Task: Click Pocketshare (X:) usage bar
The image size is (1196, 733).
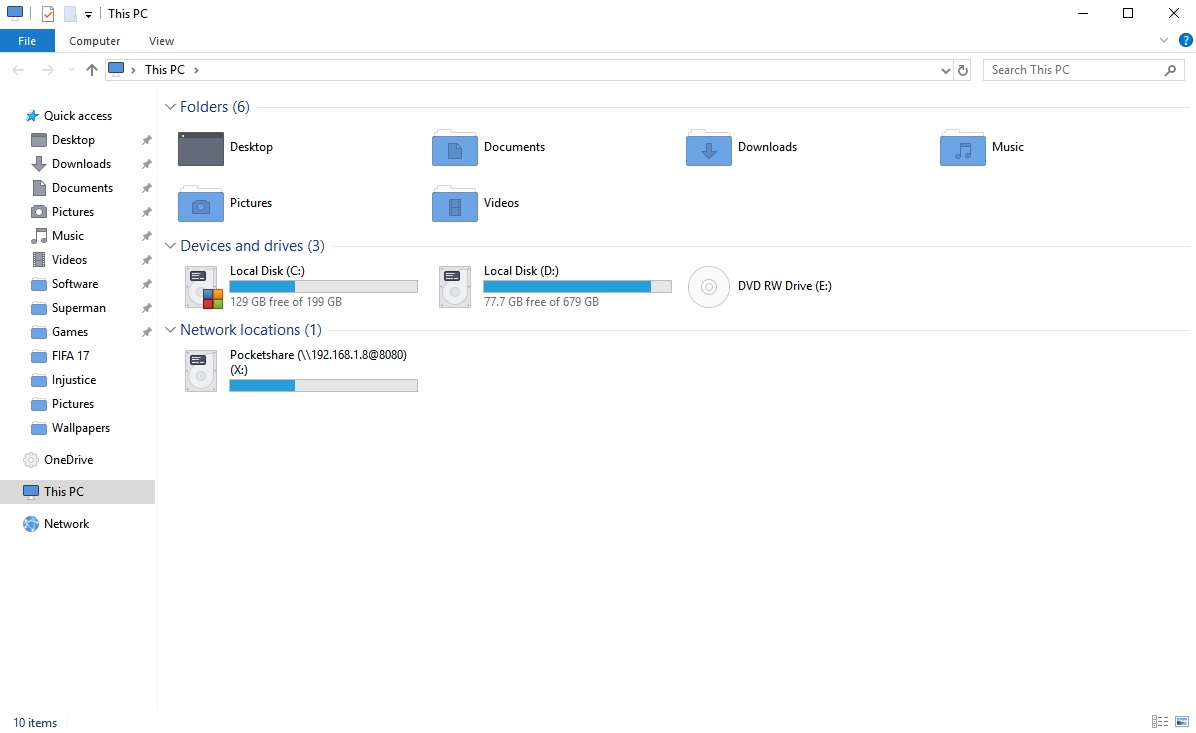Action: (323, 386)
